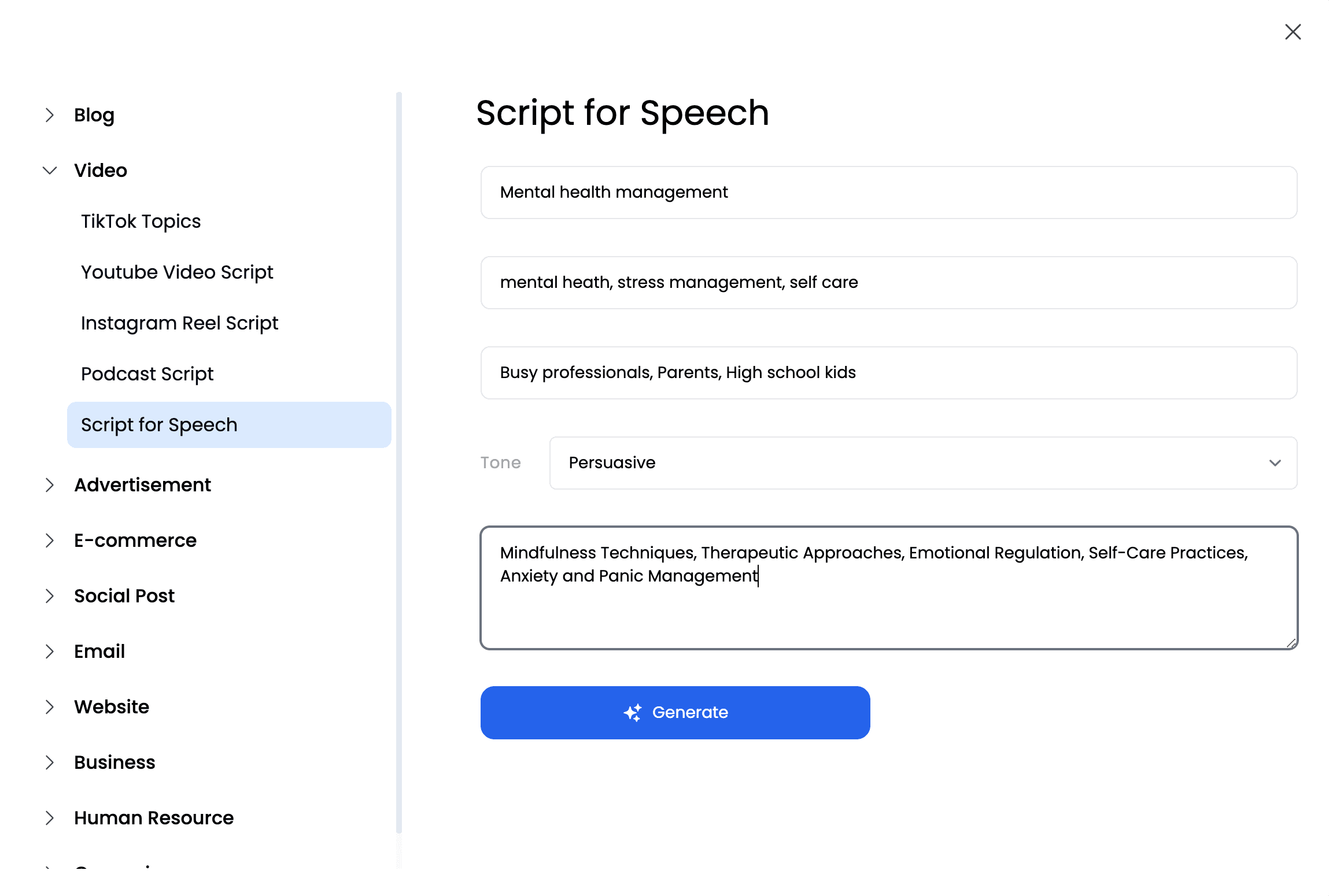The image size is (1329, 896).
Task: Choose Instagram Reel Script item
Action: 179,323
